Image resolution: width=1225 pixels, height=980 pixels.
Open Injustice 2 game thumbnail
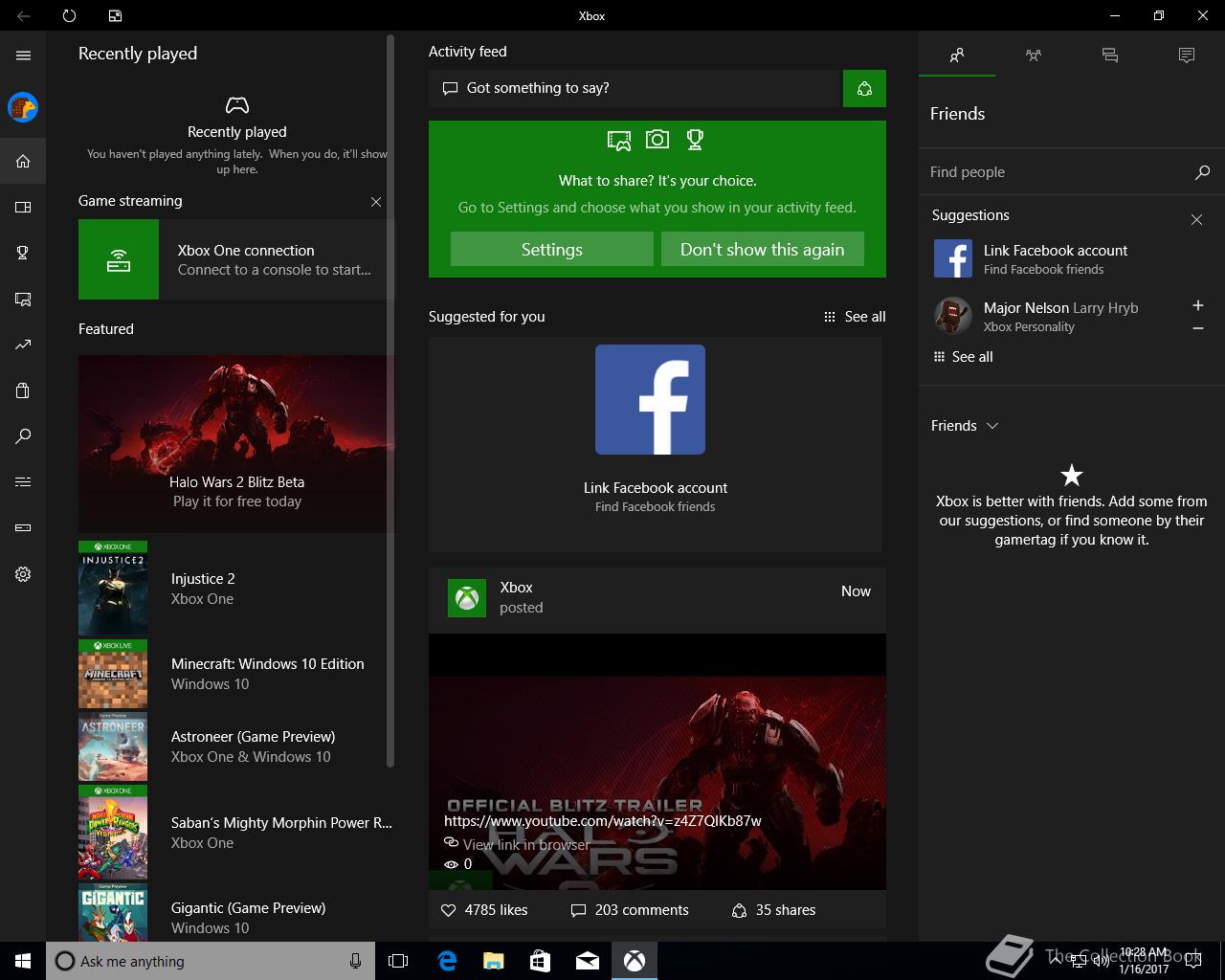113,589
